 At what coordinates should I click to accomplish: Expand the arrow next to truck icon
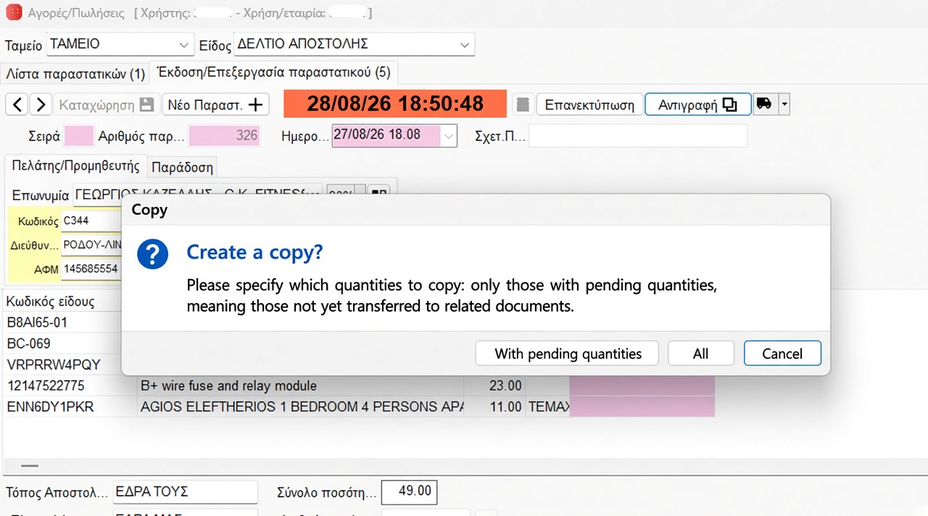click(x=784, y=104)
